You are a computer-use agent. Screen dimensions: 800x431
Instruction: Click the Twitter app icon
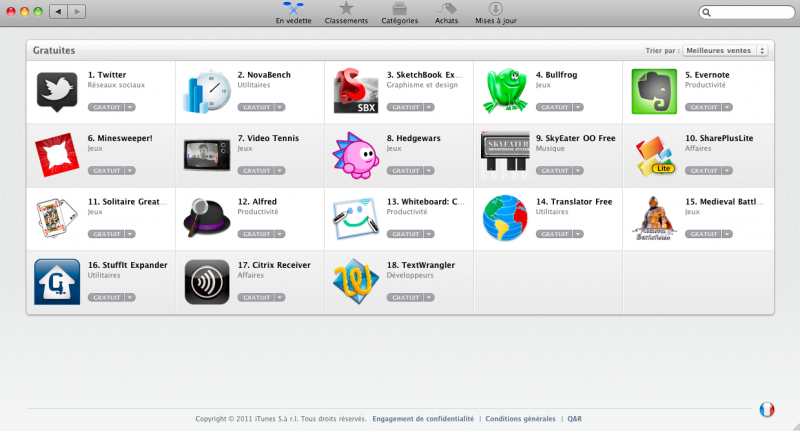pyautogui.click(x=57, y=90)
